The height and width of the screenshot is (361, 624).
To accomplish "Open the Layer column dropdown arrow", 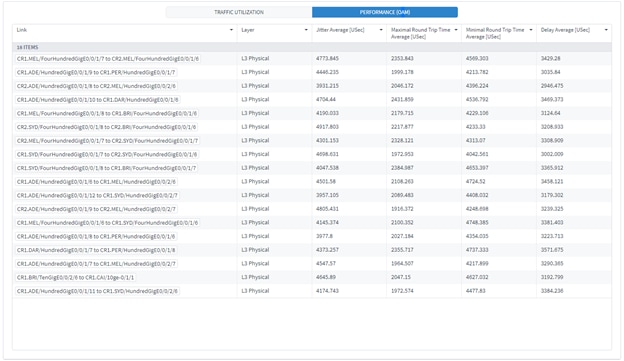I will pos(306,30).
